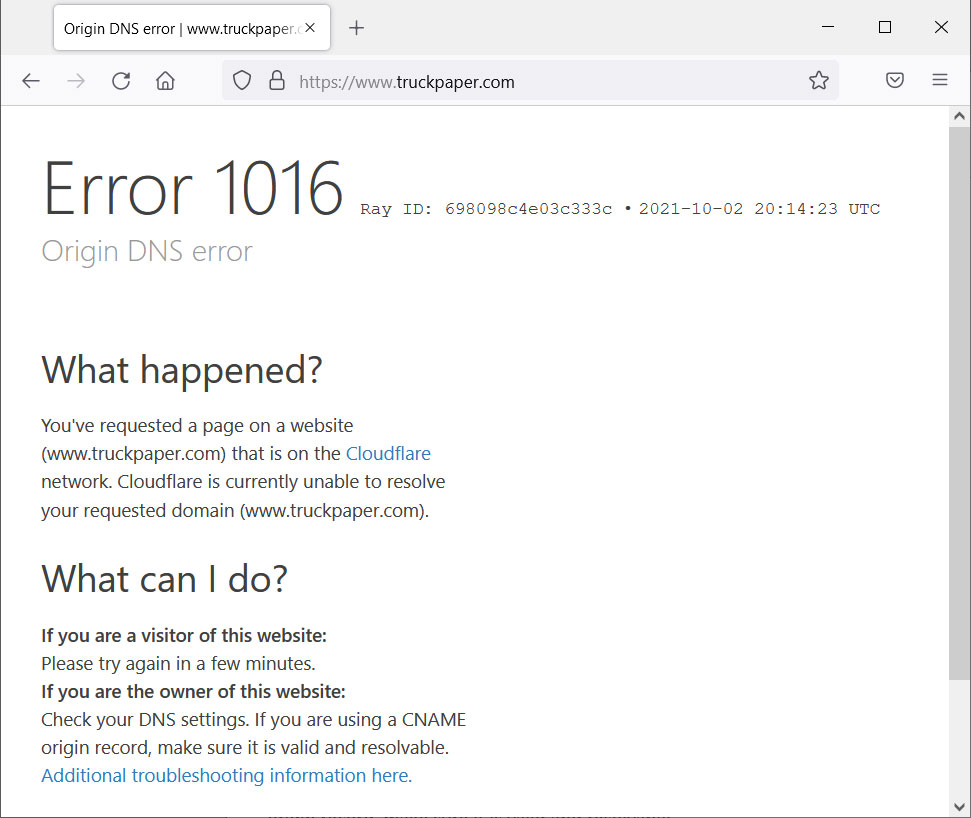Select the Origin DNS error tab
The width and height of the screenshot is (971, 818).
[191, 28]
